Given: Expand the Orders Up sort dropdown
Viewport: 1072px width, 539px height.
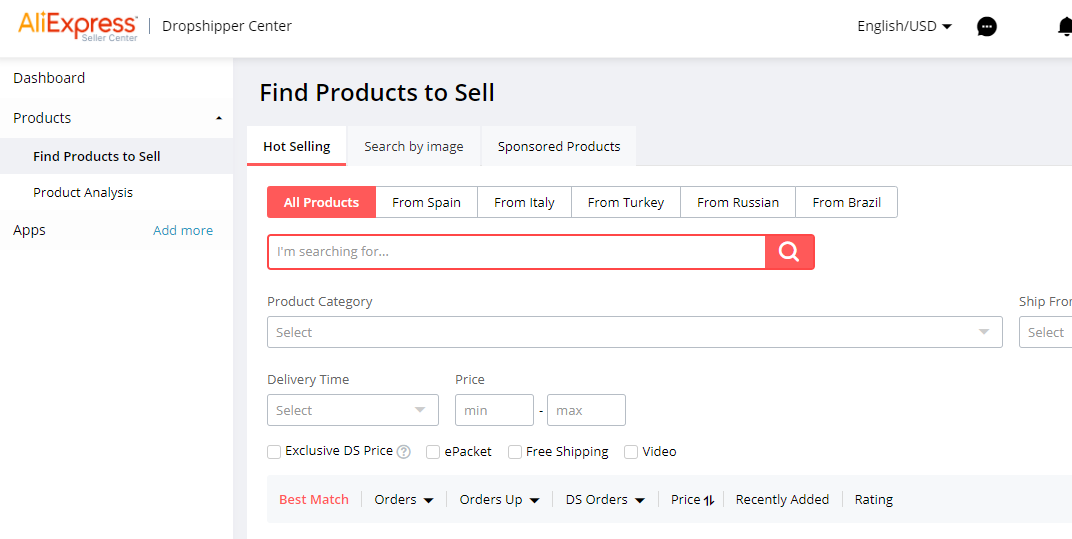Looking at the screenshot, I should click(x=500, y=500).
